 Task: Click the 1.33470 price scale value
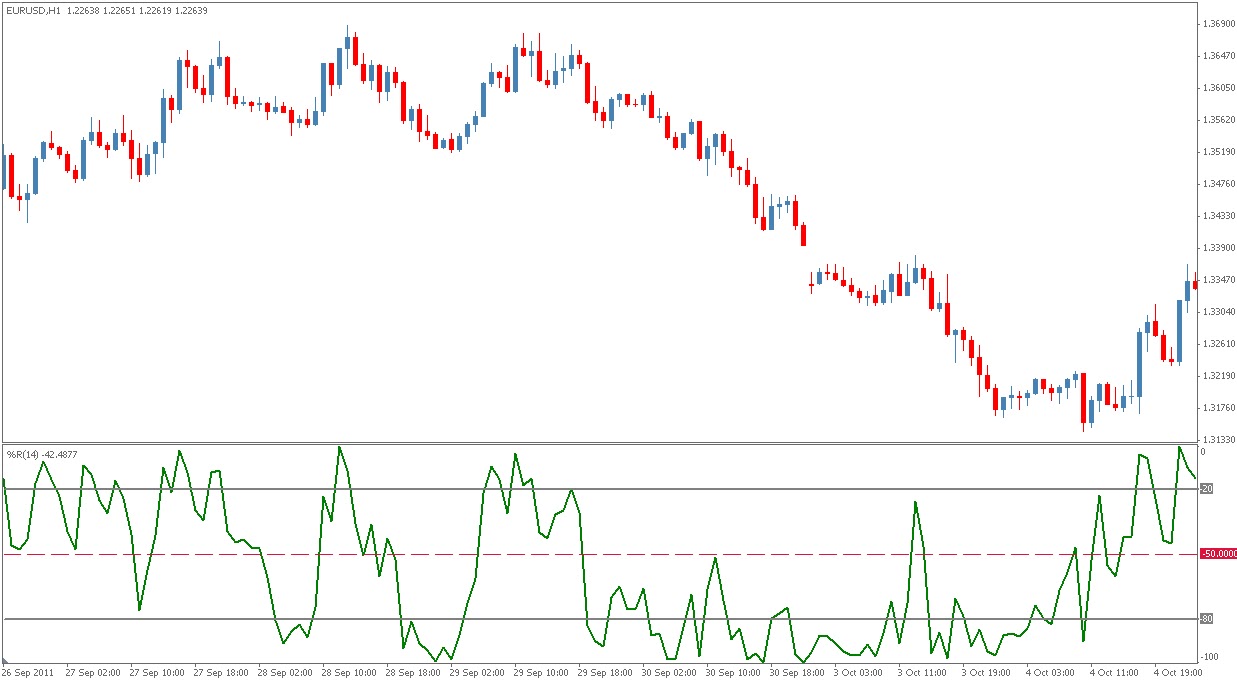pos(1217,279)
